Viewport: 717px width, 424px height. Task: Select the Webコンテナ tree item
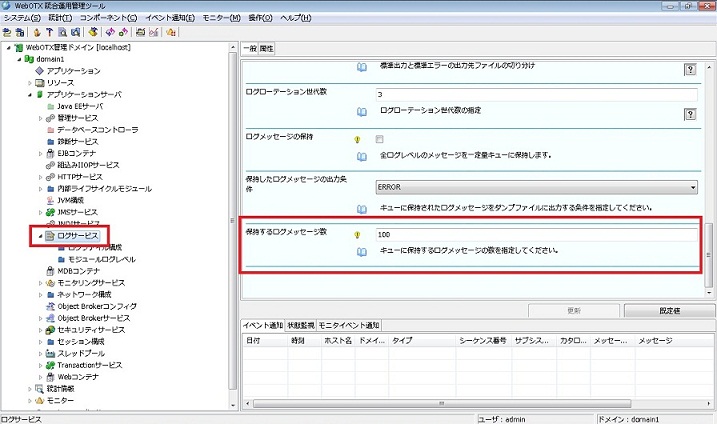point(78,377)
